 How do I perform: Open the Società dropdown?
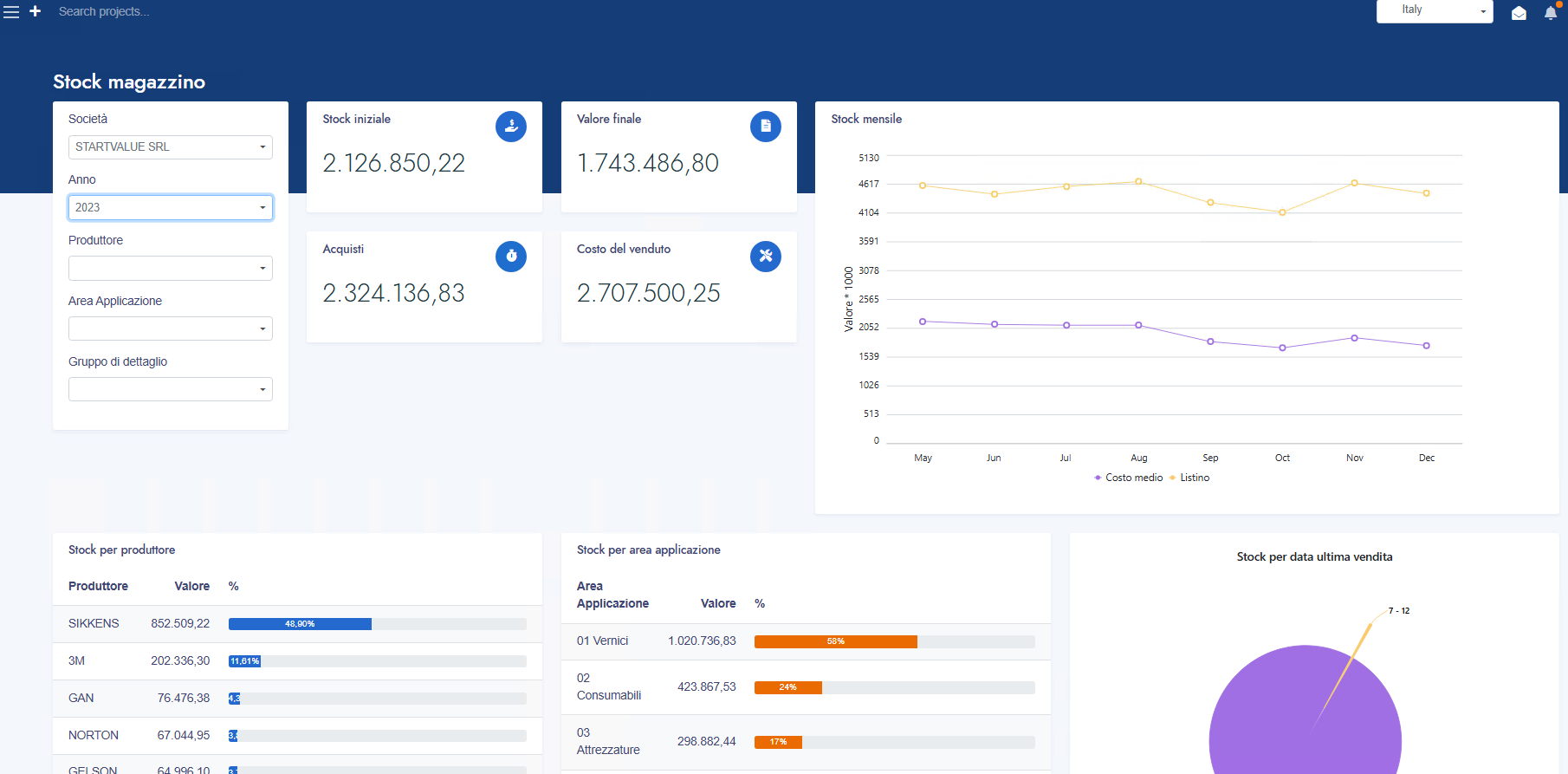[170, 147]
